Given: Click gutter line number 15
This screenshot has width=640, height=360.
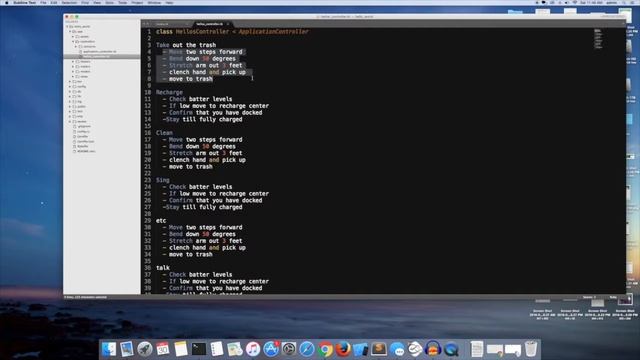Looking at the screenshot, I should coord(148,126).
